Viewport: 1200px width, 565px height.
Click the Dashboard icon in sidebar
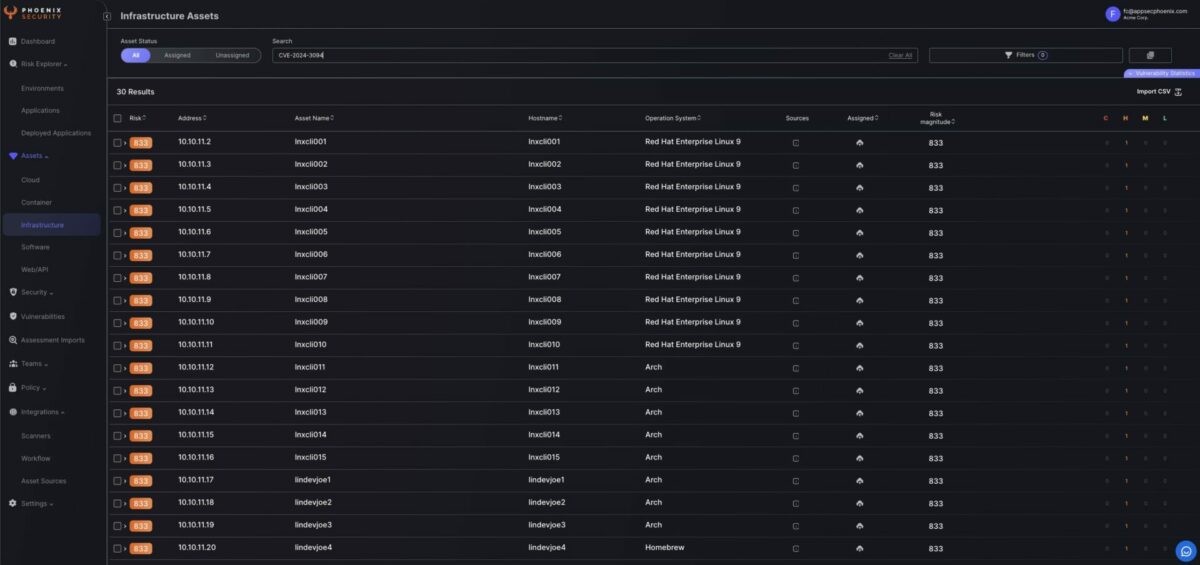click(x=13, y=41)
